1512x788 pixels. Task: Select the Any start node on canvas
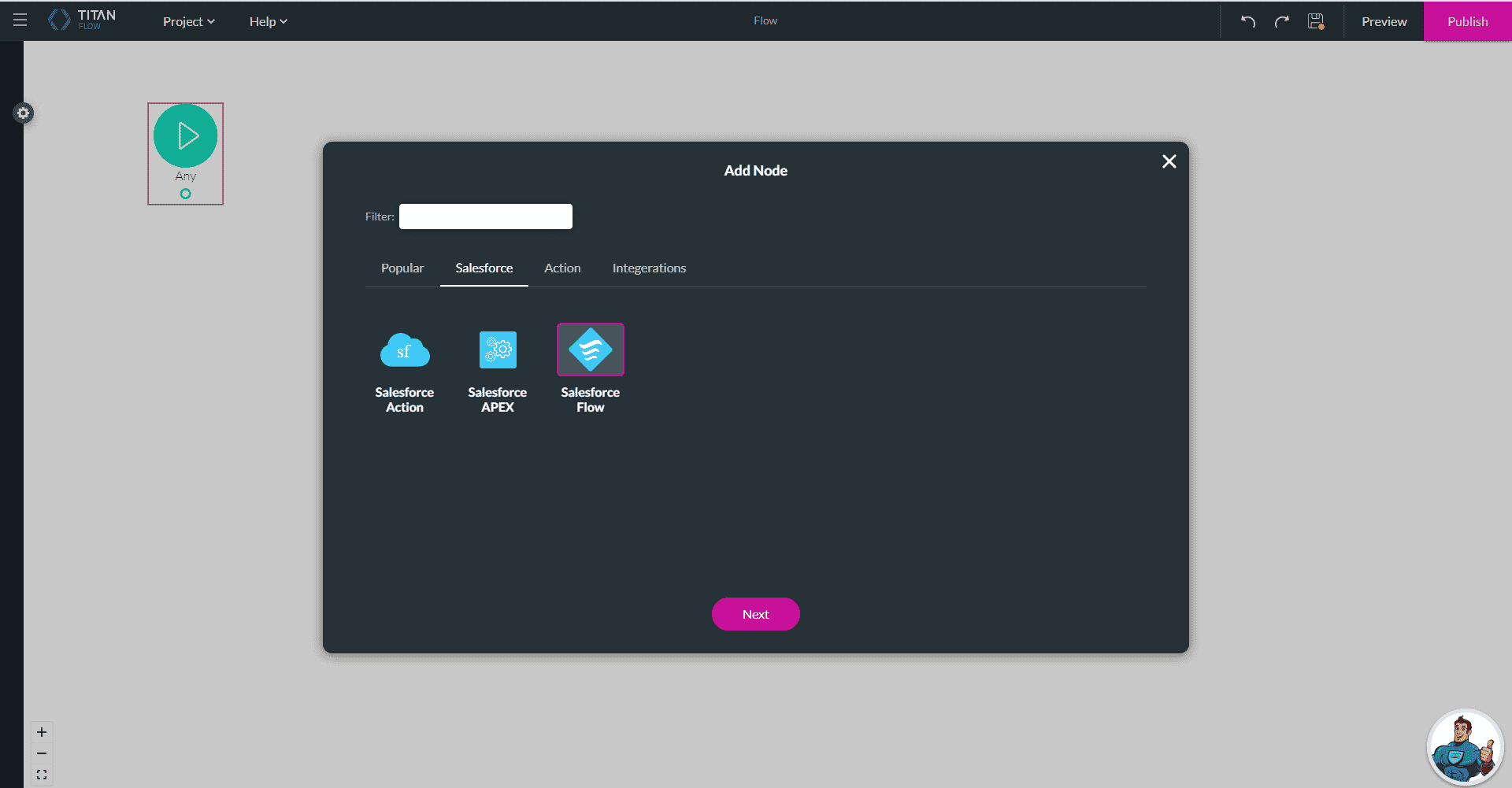pos(185,135)
